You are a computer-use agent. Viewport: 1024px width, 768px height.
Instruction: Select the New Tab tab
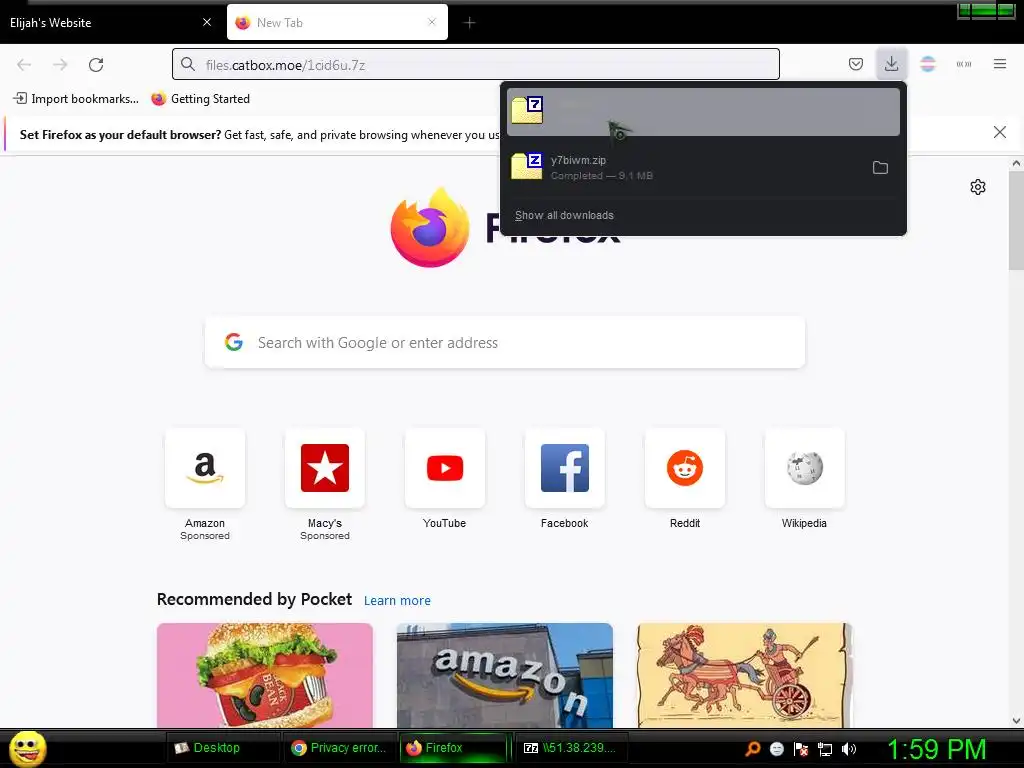pos(337,22)
